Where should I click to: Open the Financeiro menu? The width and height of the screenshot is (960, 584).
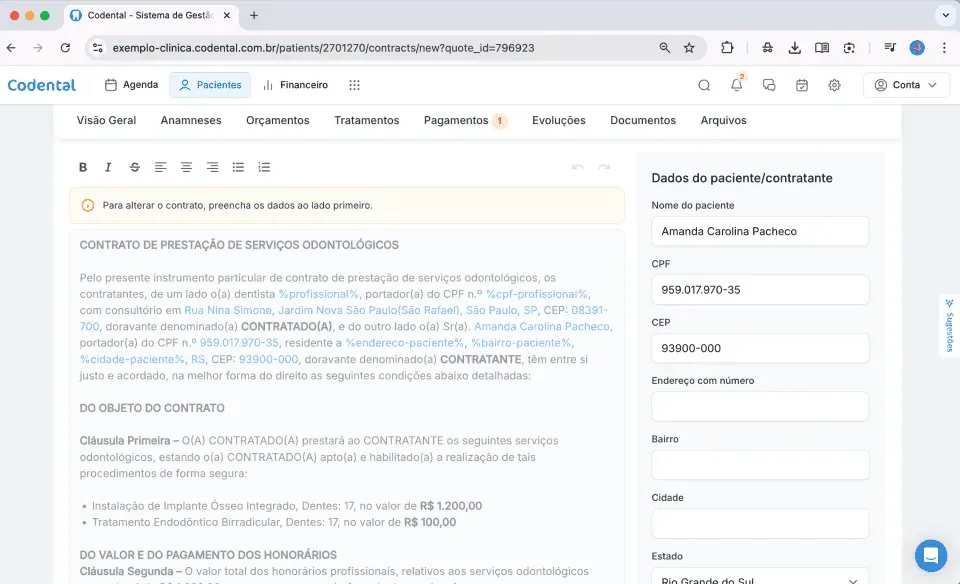pyautogui.click(x=296, y=85)
